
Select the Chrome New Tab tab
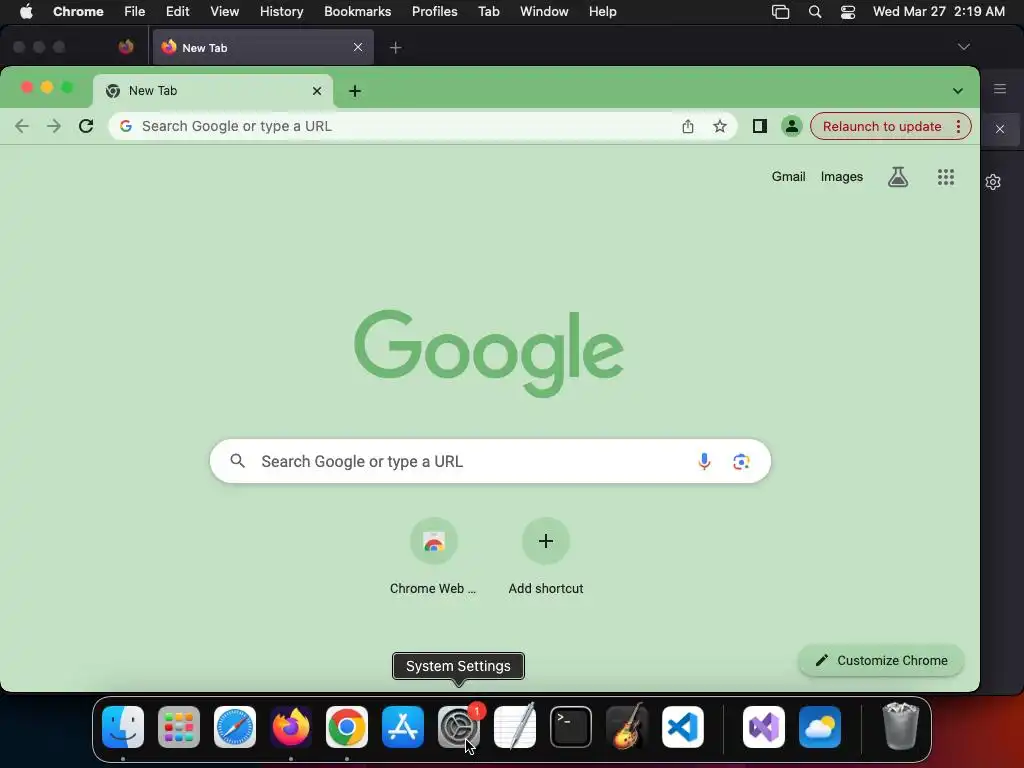213,91
